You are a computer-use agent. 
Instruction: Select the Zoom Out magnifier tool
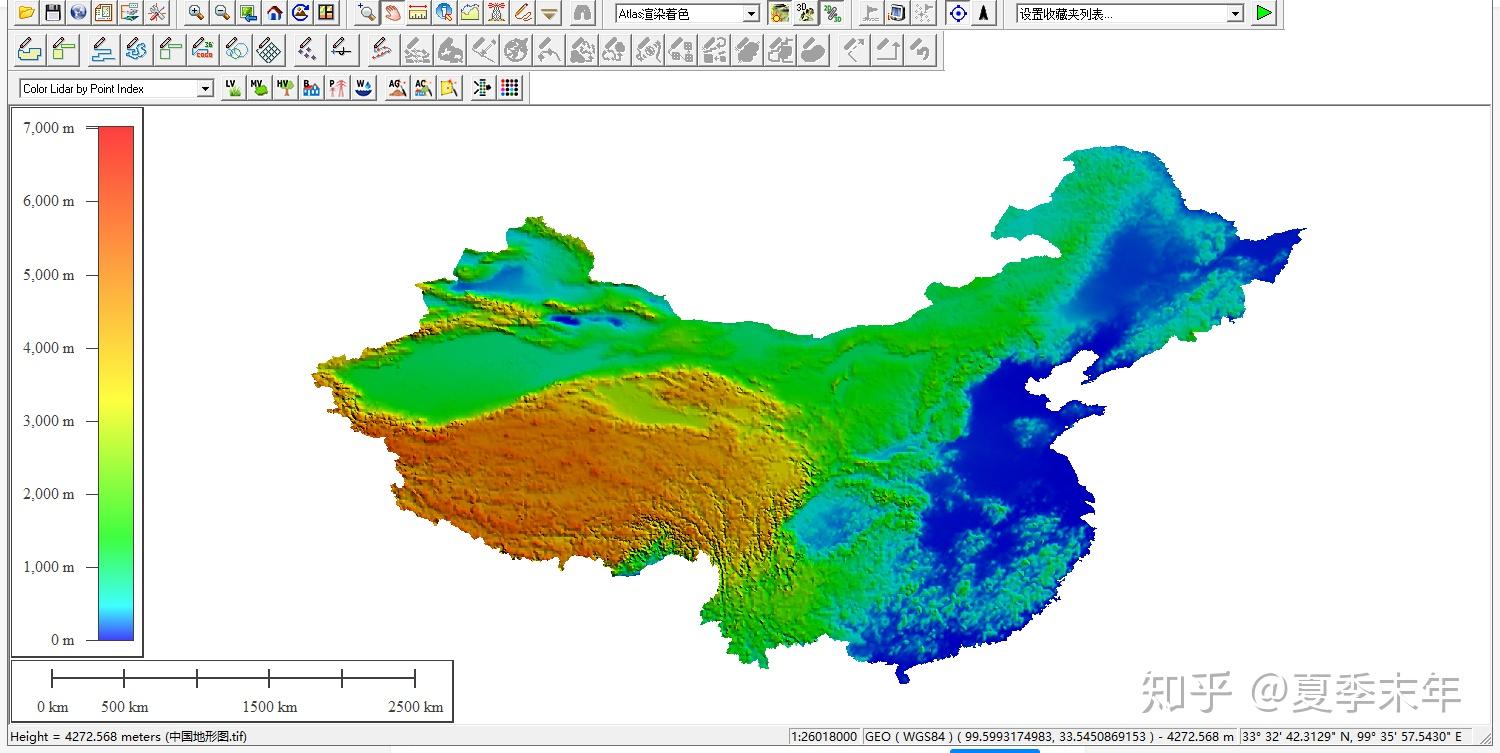coord(222,13)
